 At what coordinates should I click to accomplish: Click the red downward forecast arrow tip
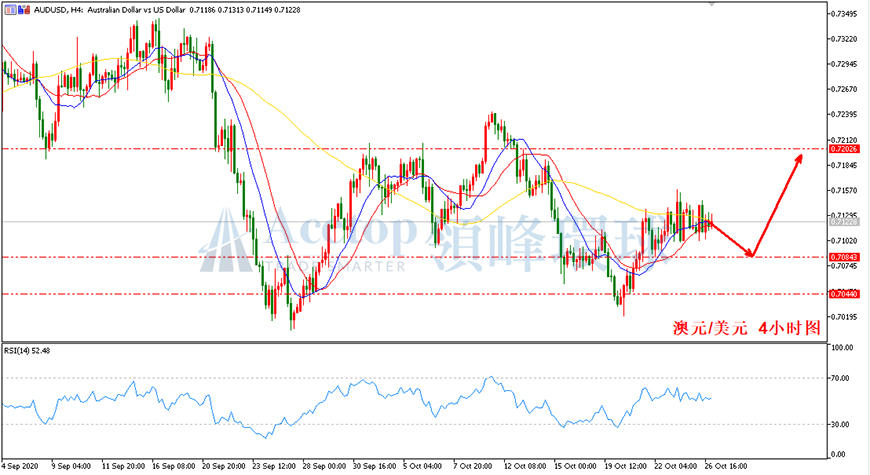coord(750,253)
